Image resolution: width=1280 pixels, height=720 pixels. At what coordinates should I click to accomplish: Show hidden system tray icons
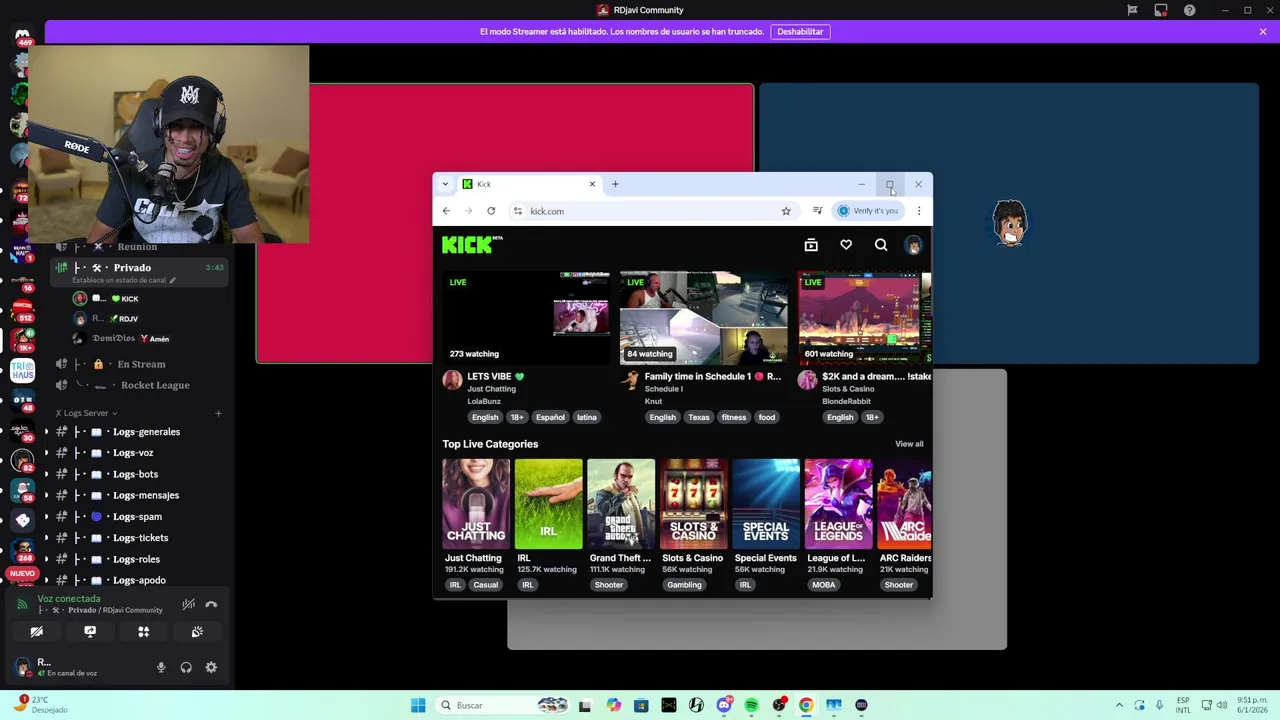click(x=1119, y=705)
